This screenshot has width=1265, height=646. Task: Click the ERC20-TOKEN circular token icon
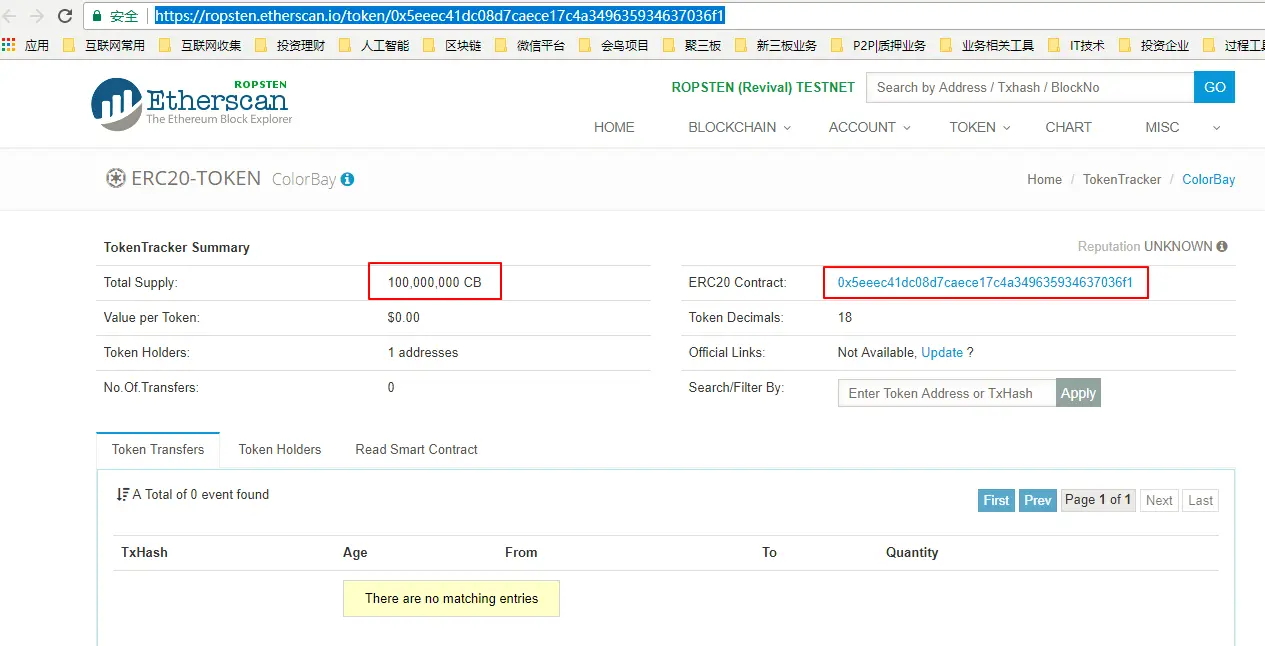pos(115,179)
